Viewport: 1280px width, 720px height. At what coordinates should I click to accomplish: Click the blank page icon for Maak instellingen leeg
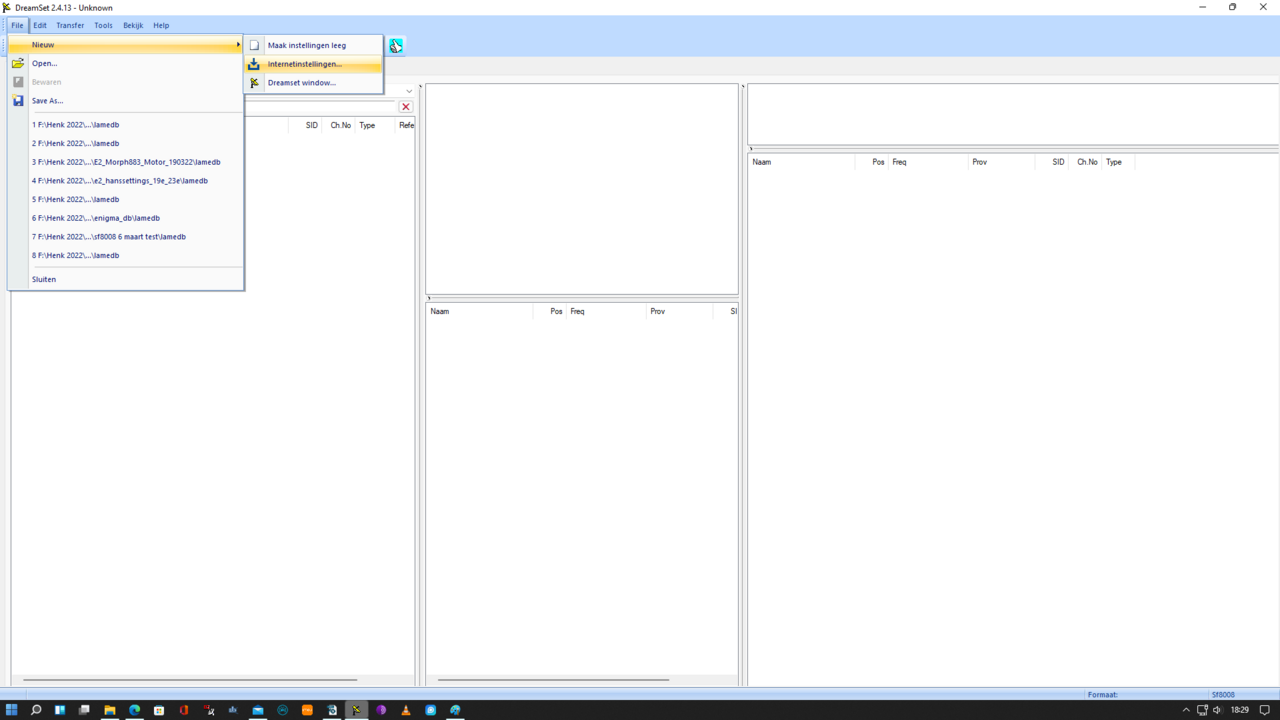[x=254, y=45]
